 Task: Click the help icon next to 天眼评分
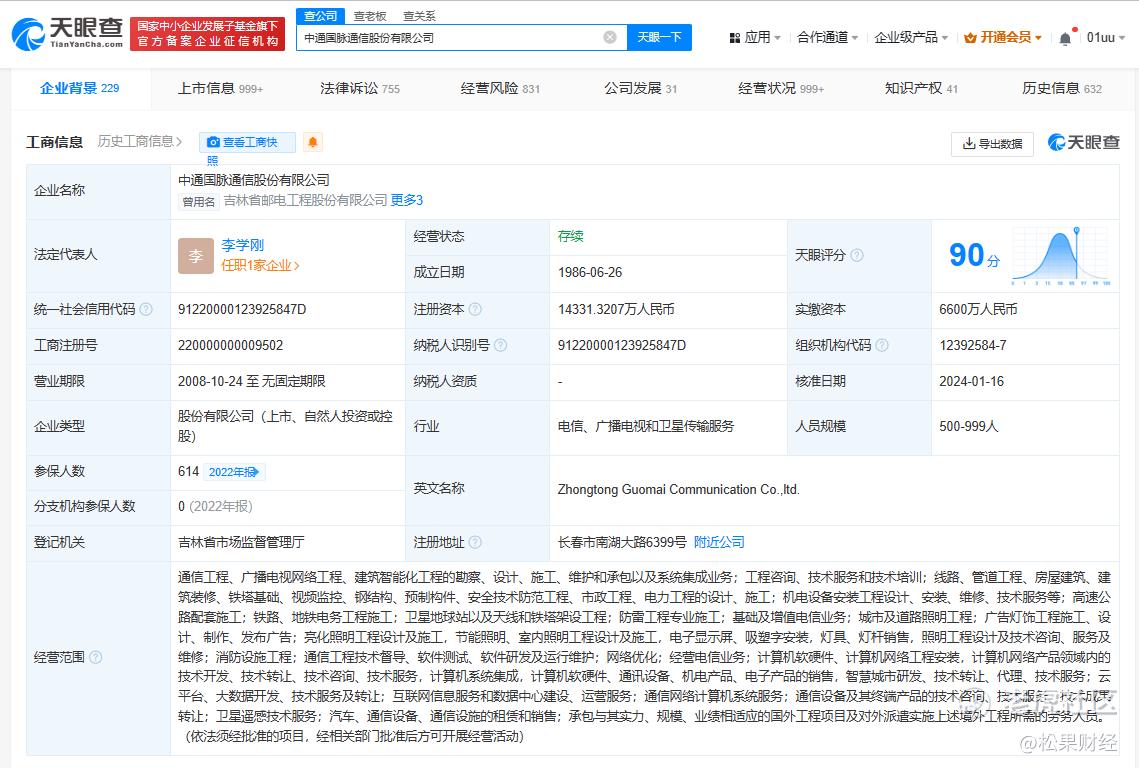point(857,255)
